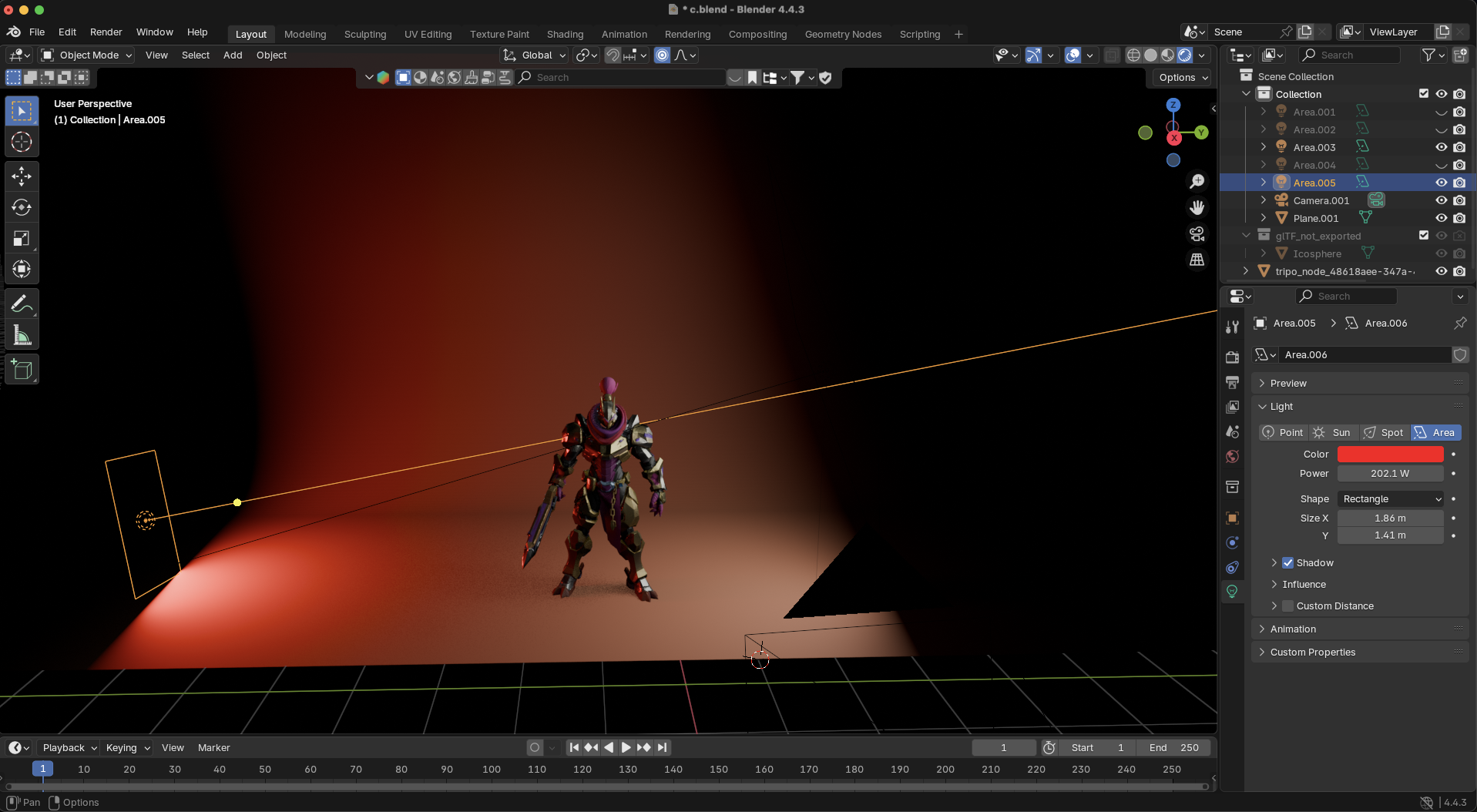Open the Render menu
Screen dimensions: 1477x812
click(106, 32)
